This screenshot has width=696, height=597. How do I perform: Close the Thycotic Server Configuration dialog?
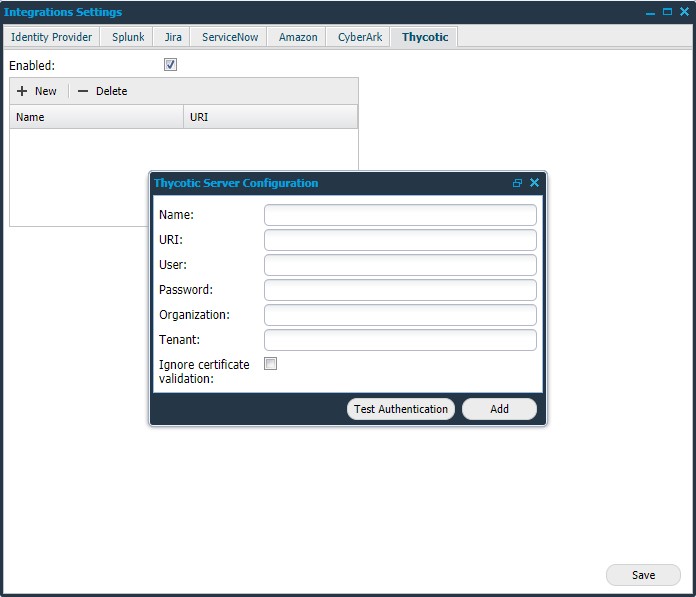point(534,183)
